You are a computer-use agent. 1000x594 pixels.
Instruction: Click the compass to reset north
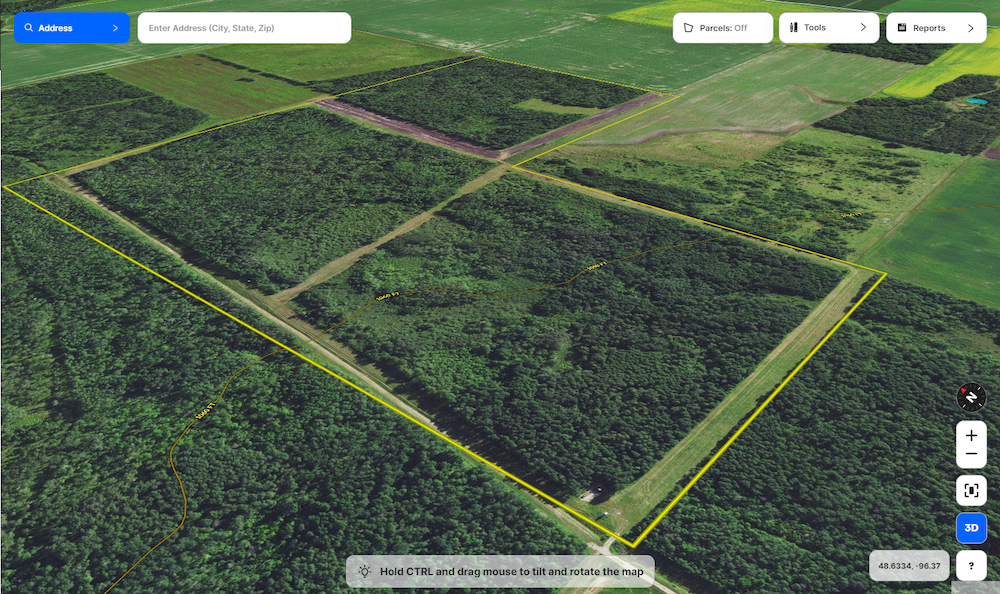click(x=971, y=398)
